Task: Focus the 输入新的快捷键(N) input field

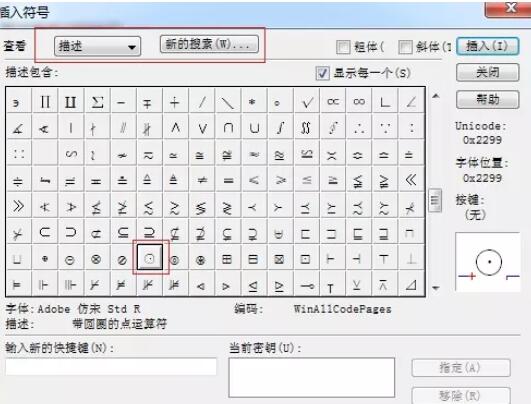Action: point(111,366)
